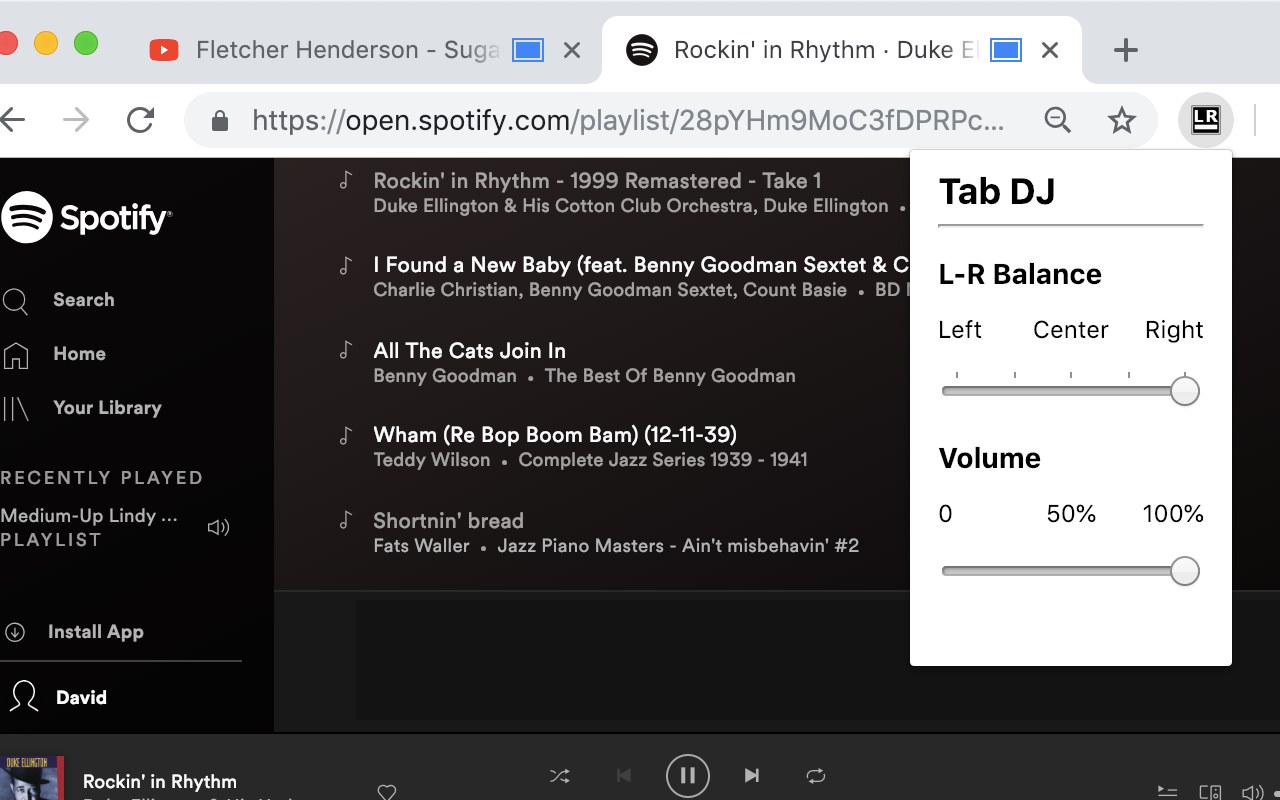
Task: Open Your Library
Action: (x=107, y=408)
